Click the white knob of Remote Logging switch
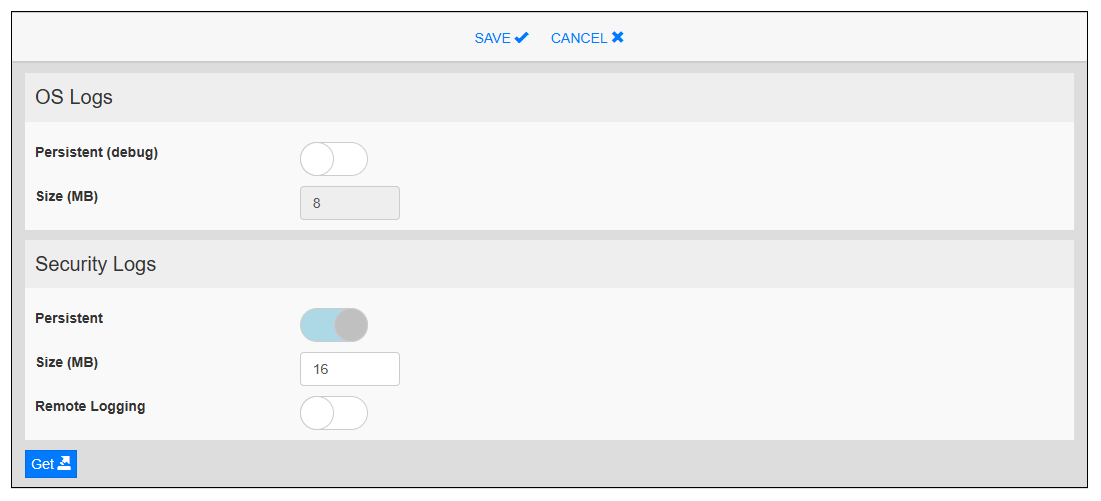1101x501 pixels. point(317,413)
